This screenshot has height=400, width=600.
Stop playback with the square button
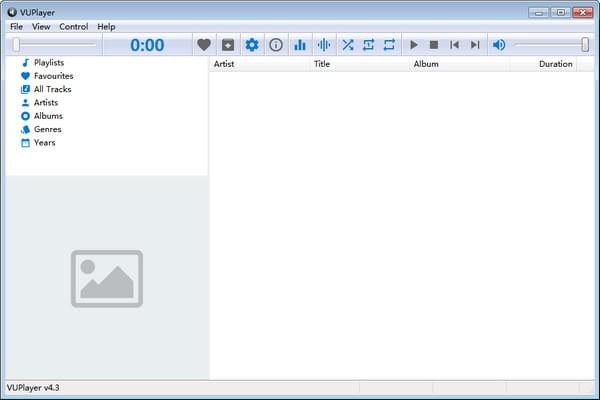click(x=434, y=45)
